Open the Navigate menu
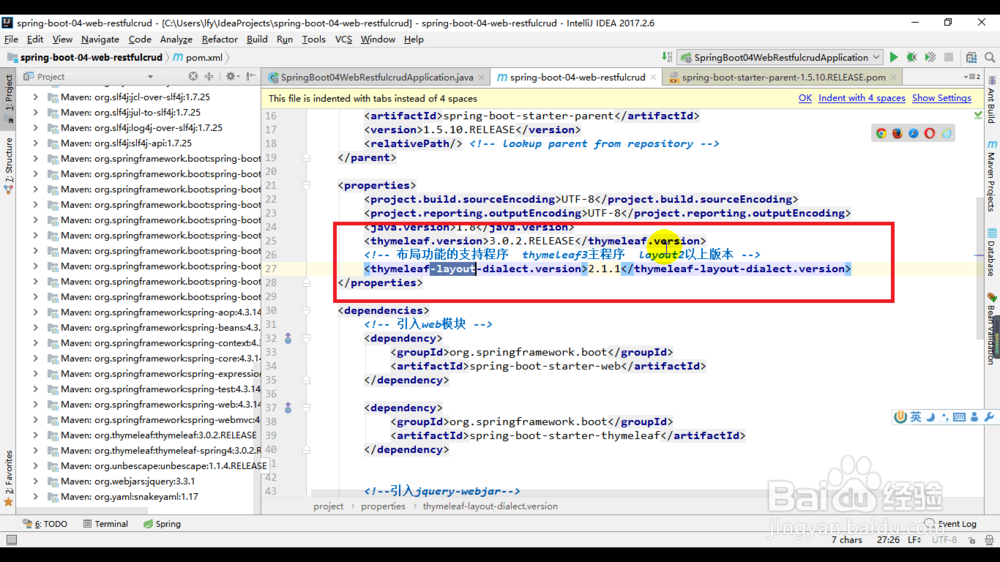 [x=100, y=40]
